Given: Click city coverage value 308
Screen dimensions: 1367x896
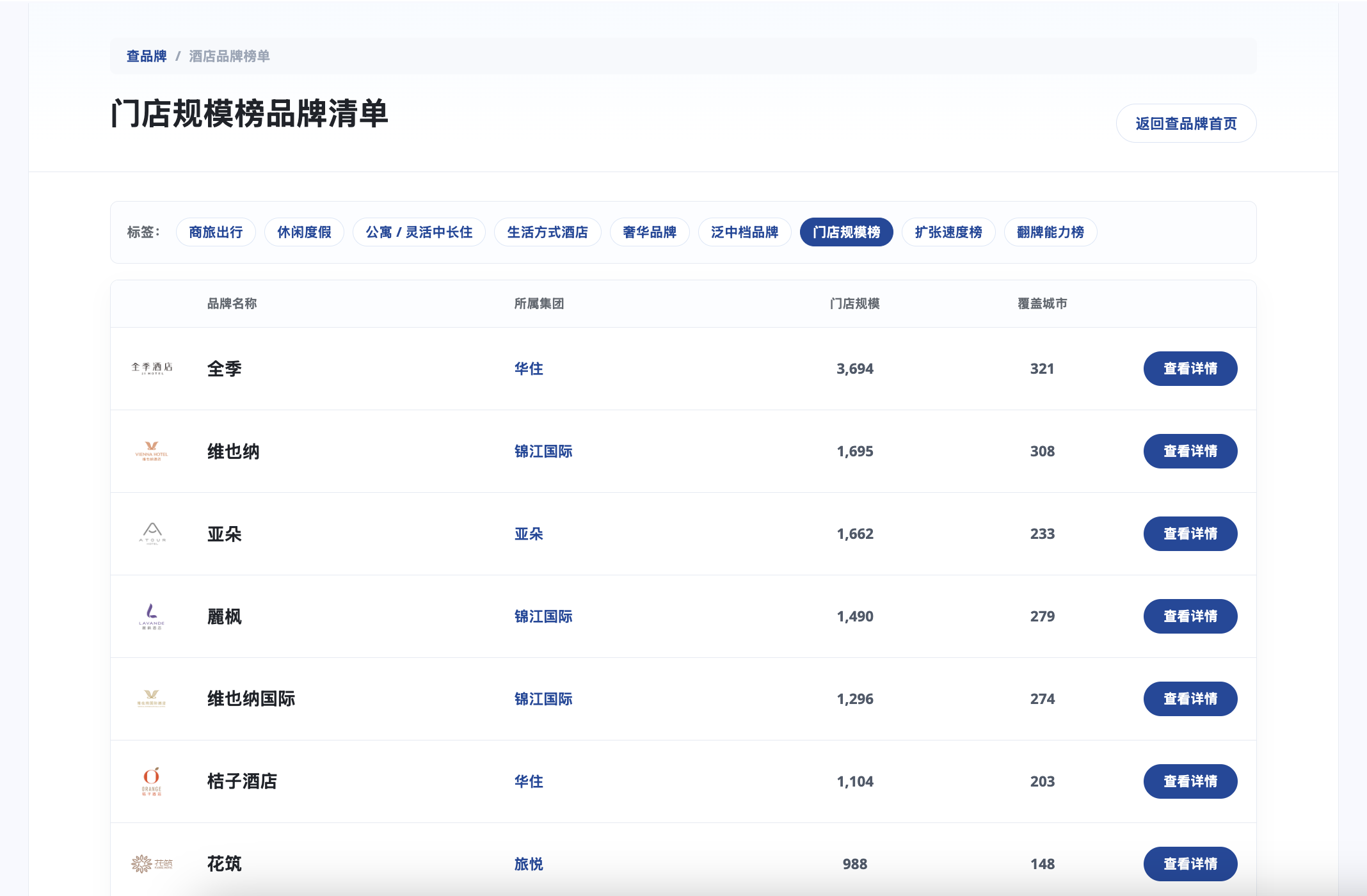Looking at the screenshot, I should click(x=1043, y=451).
